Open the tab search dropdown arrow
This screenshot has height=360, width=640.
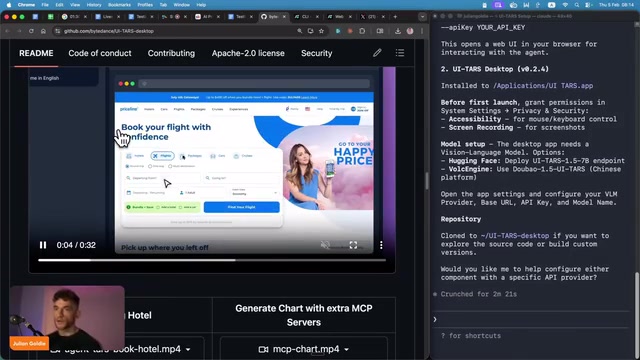(422, 17)
